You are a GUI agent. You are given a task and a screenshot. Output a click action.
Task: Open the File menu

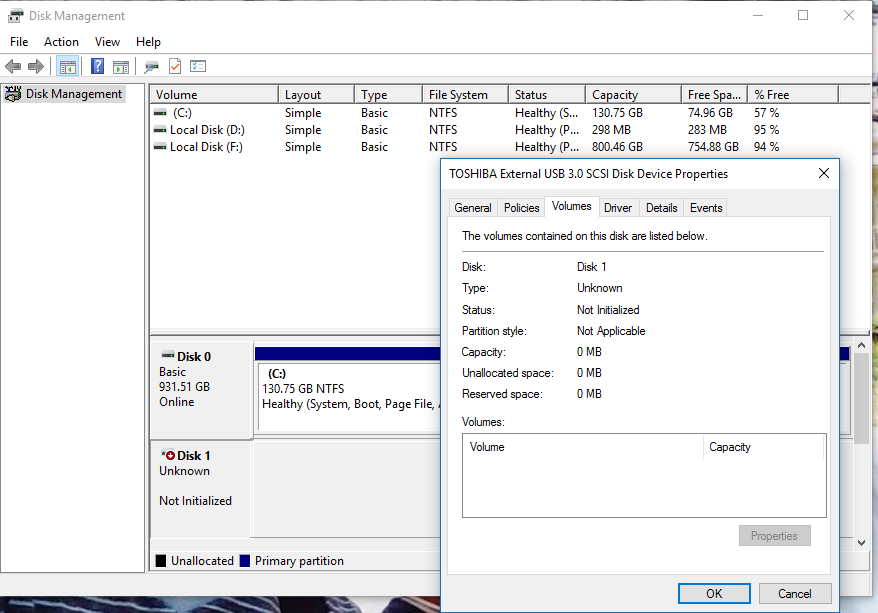coord(19,42)
